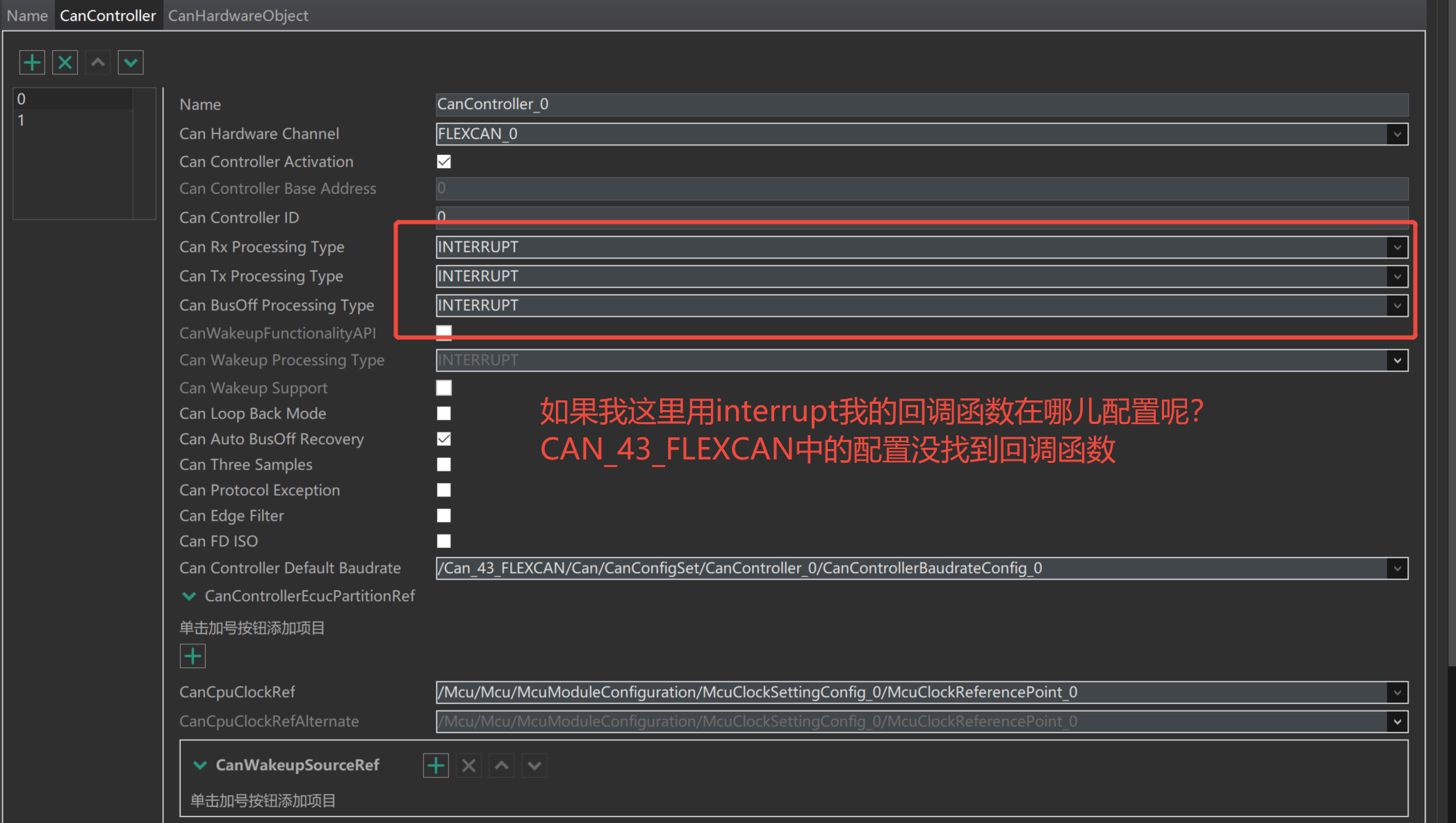
Task: Collapse the CanControllerEcucPartitionRef section
Action: (189, 596)
